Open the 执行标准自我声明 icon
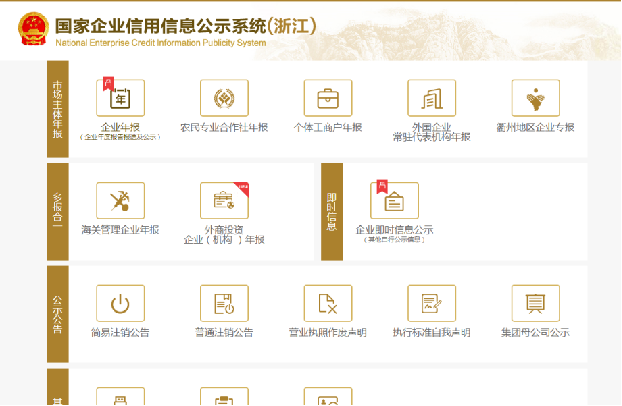Viewport: 622px width, 406px height. [432, 303]
